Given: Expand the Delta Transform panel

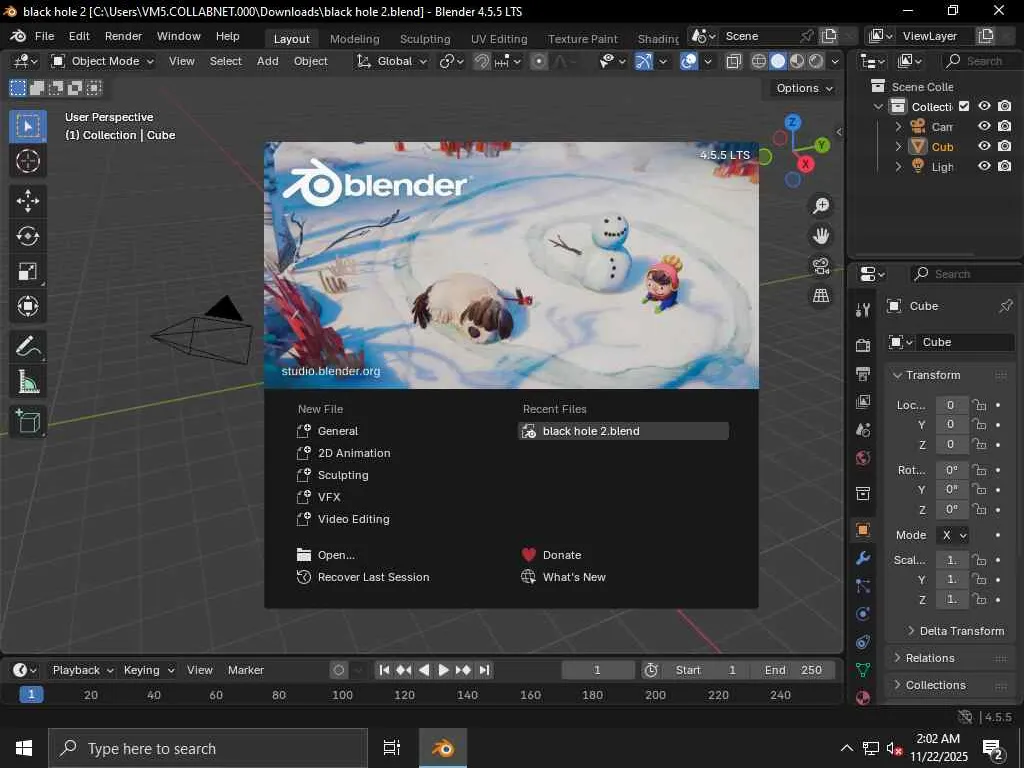Looking at the screenshot, I should tap(960, 631).
